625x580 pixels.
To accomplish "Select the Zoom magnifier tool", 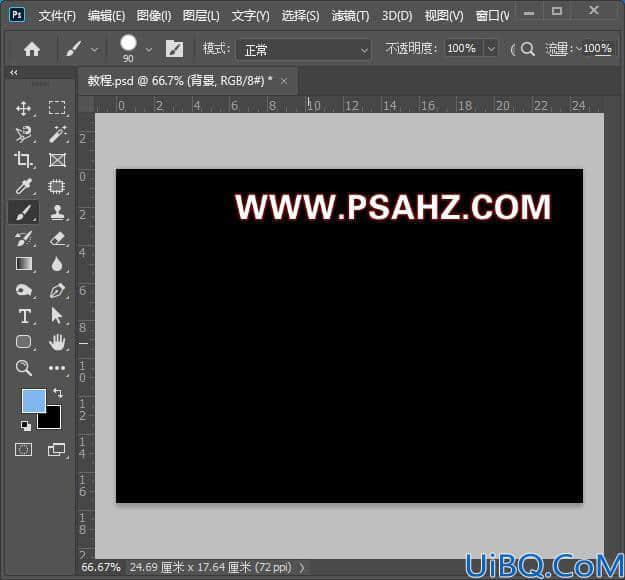I will click(24, 368).
